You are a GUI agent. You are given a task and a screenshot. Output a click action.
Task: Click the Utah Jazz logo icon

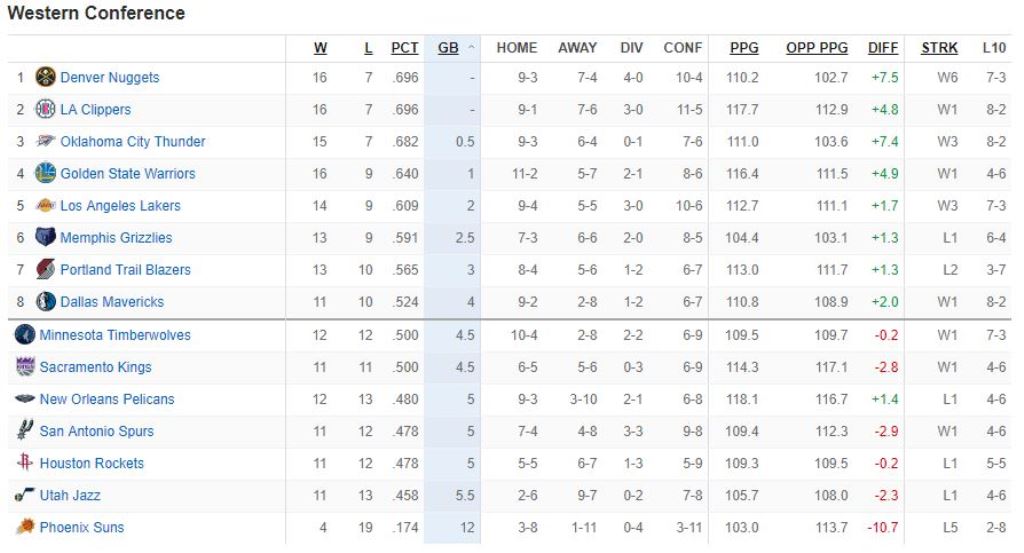tap(25, 495)
